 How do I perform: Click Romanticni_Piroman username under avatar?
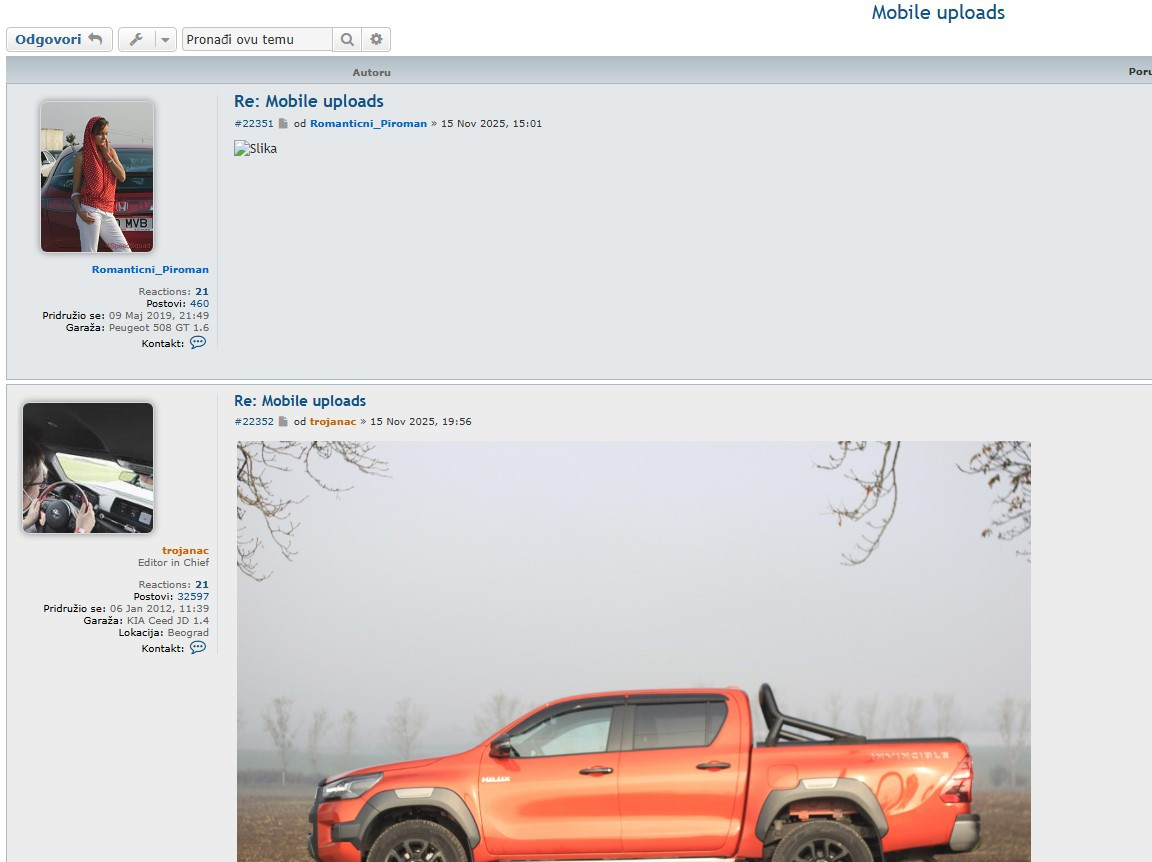point(150,270)
